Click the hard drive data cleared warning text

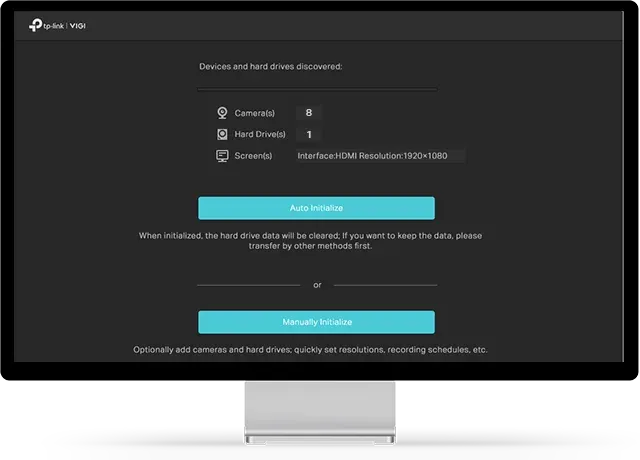(x=310, y=241)
